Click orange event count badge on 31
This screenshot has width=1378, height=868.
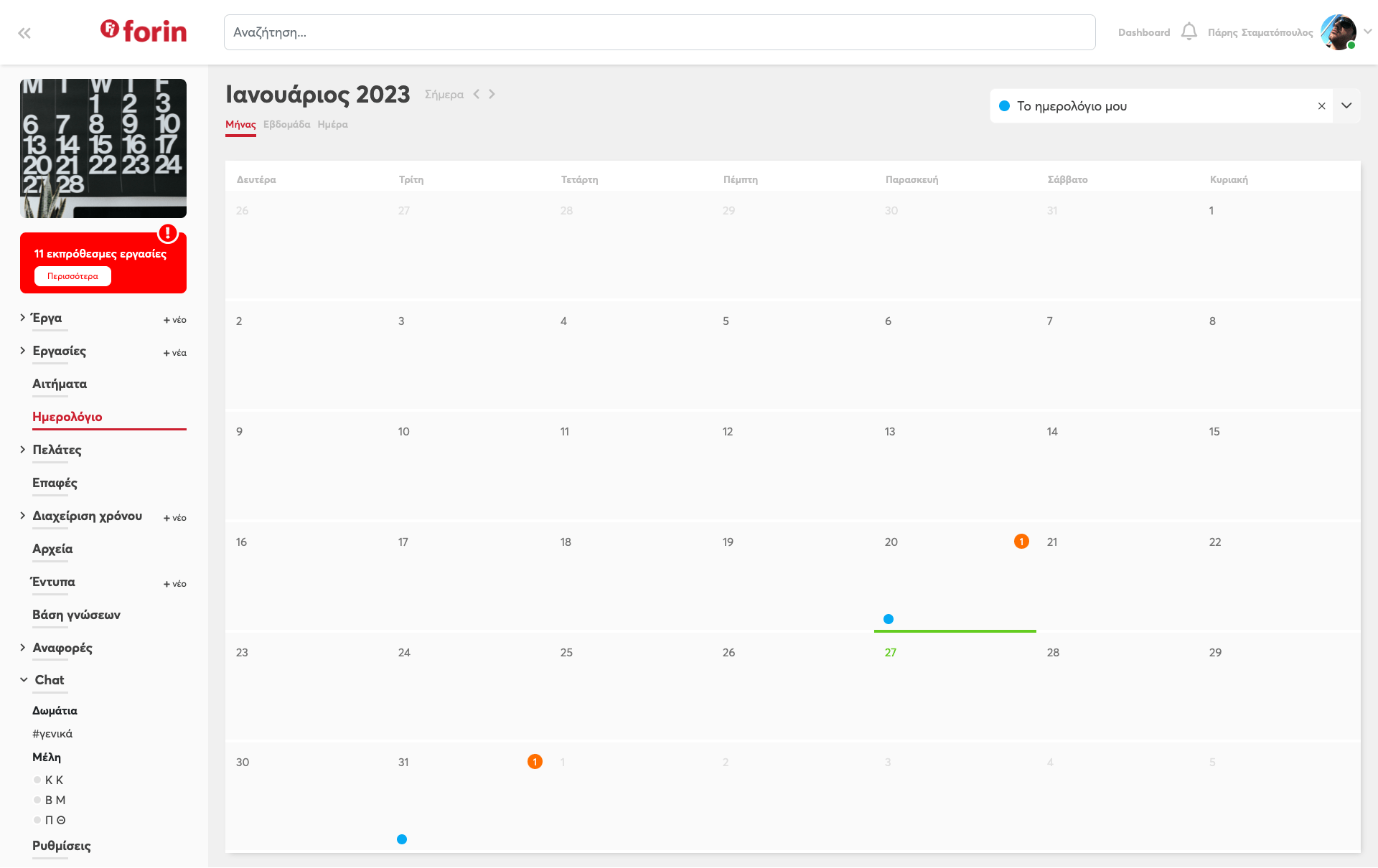pyautogui.click(x=535, y=762)
